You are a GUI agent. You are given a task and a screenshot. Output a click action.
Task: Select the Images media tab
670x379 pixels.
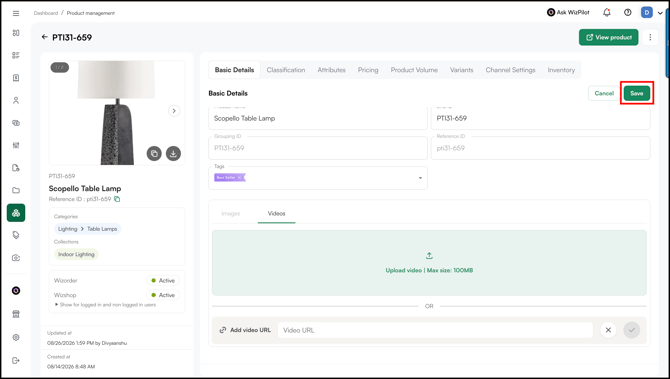pyautogui.click(x=231, y=213)
